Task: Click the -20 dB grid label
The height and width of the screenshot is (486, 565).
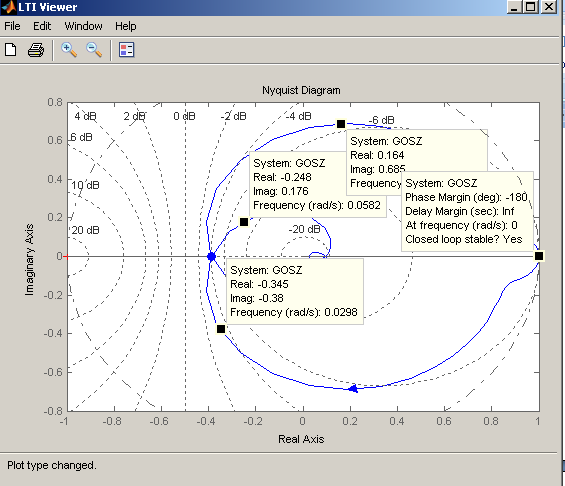Action: coord(304,229)
